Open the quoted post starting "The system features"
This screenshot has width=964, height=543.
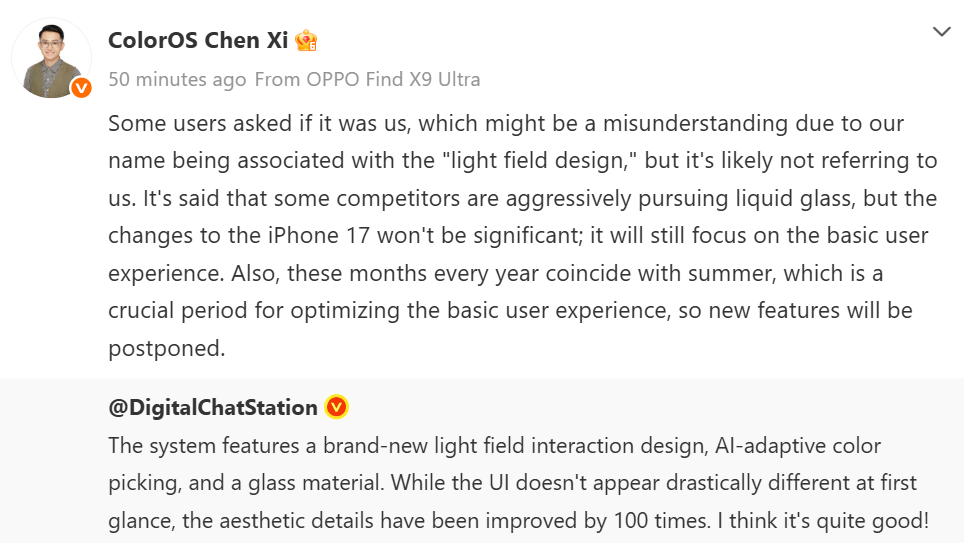[x=518, y=483]
